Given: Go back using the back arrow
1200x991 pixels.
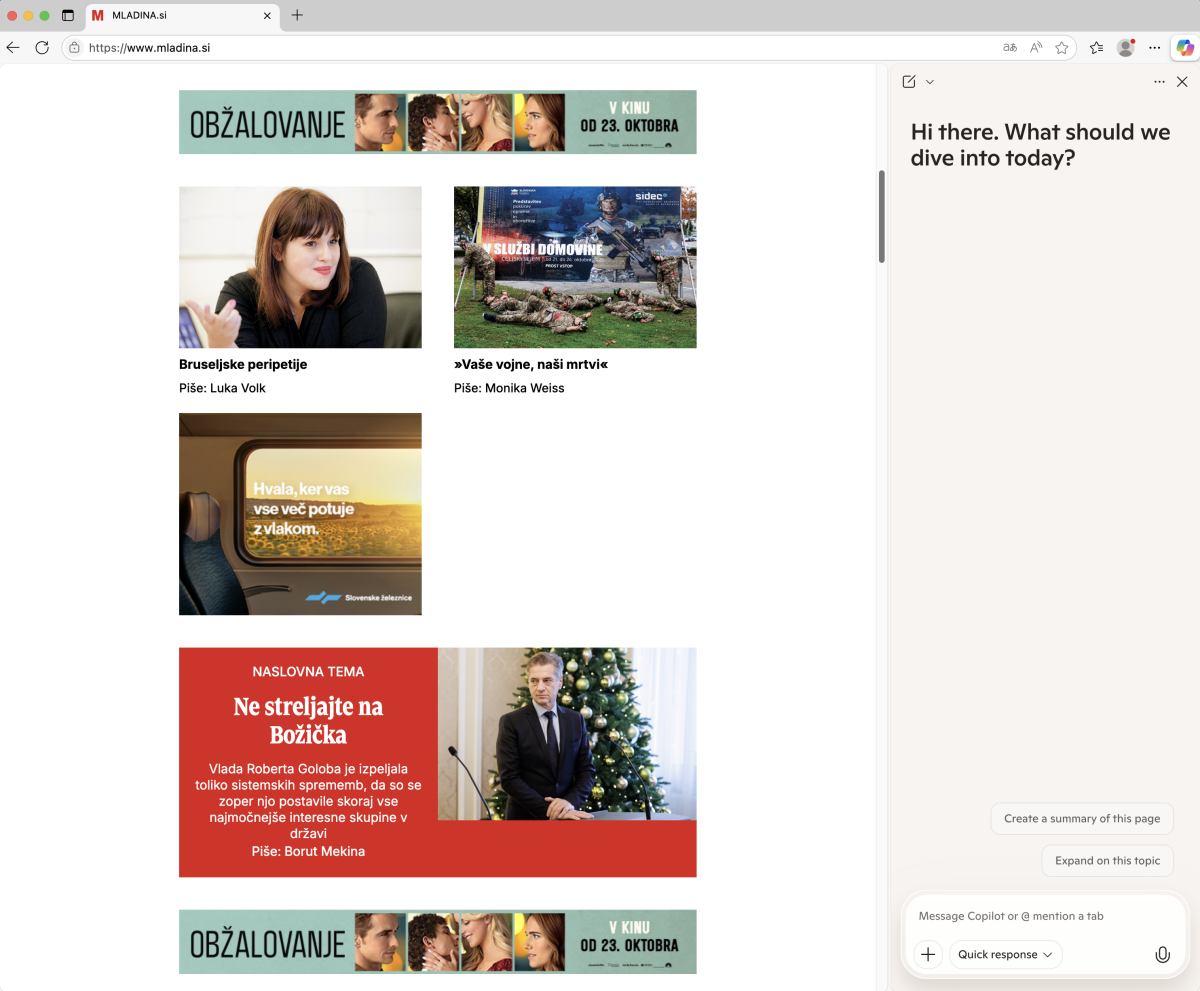Looking at the screenshot, I should tap(14, 47).
